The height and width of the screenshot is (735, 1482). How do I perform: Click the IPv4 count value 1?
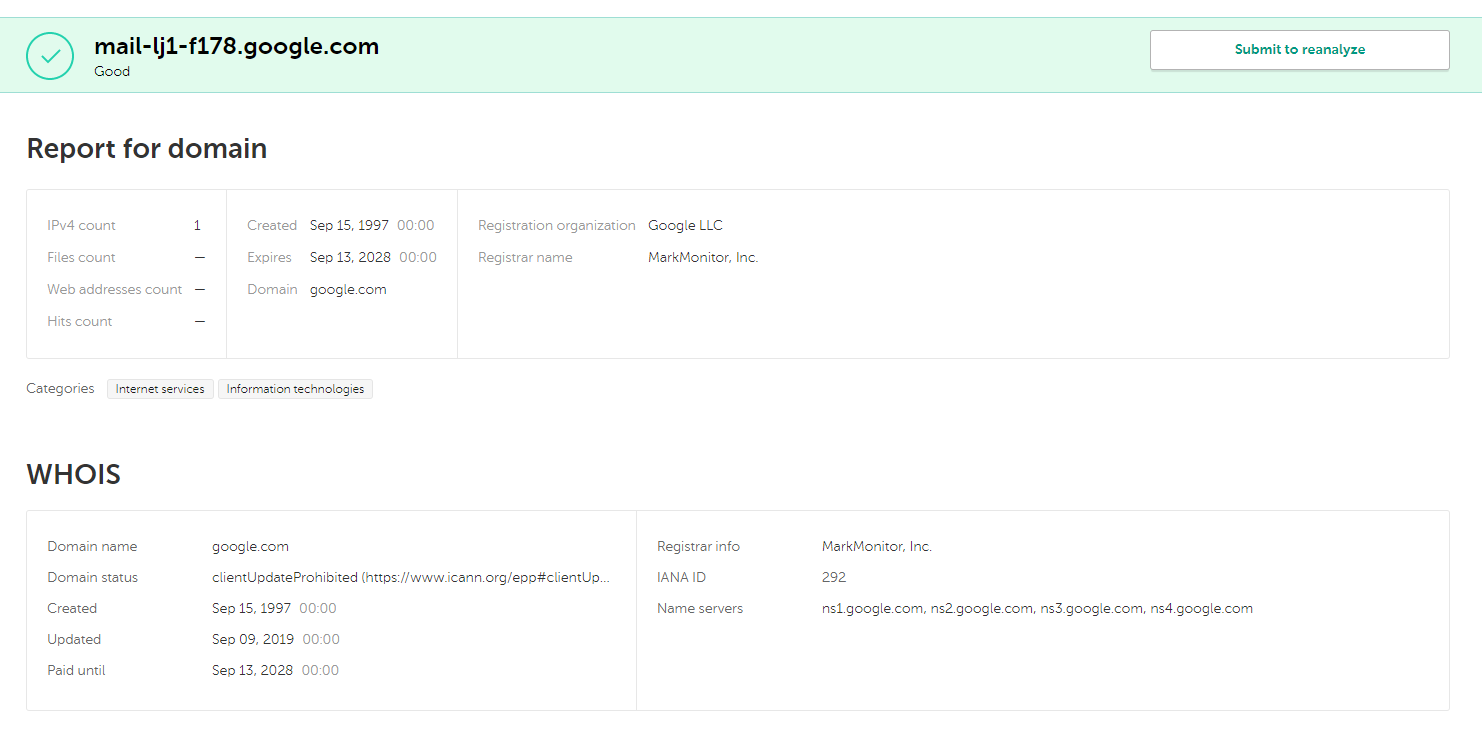pos(197,226)
